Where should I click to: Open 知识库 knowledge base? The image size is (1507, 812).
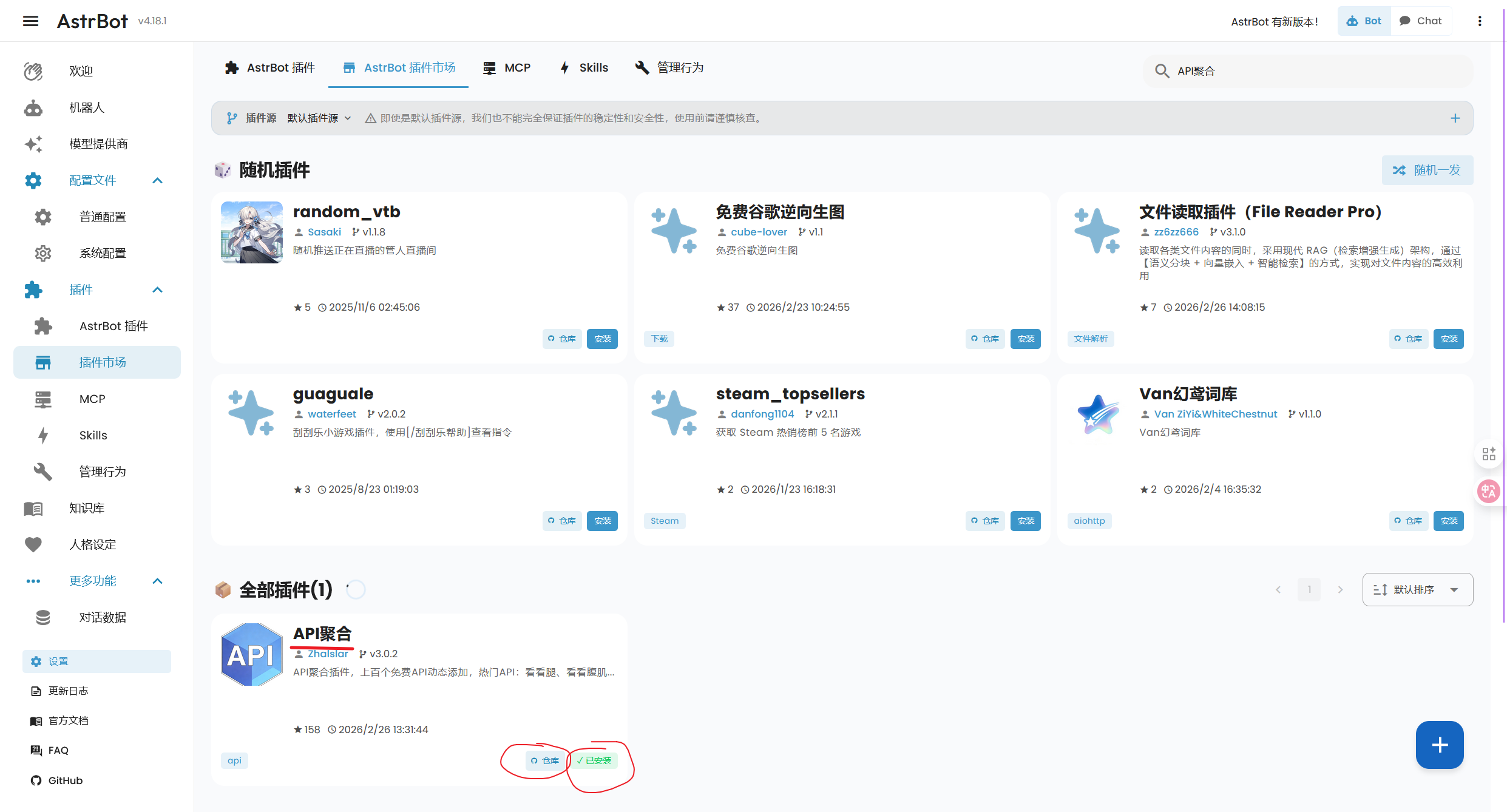[x=97, y=508]
